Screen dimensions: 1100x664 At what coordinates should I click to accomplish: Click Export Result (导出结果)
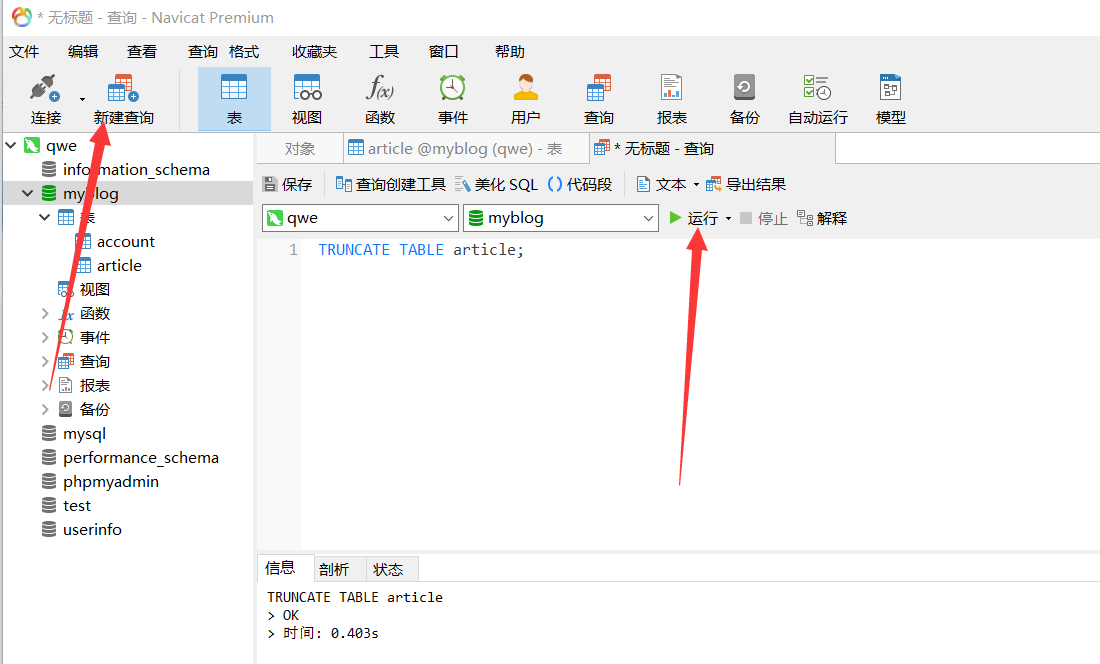[x=746, y=184]
